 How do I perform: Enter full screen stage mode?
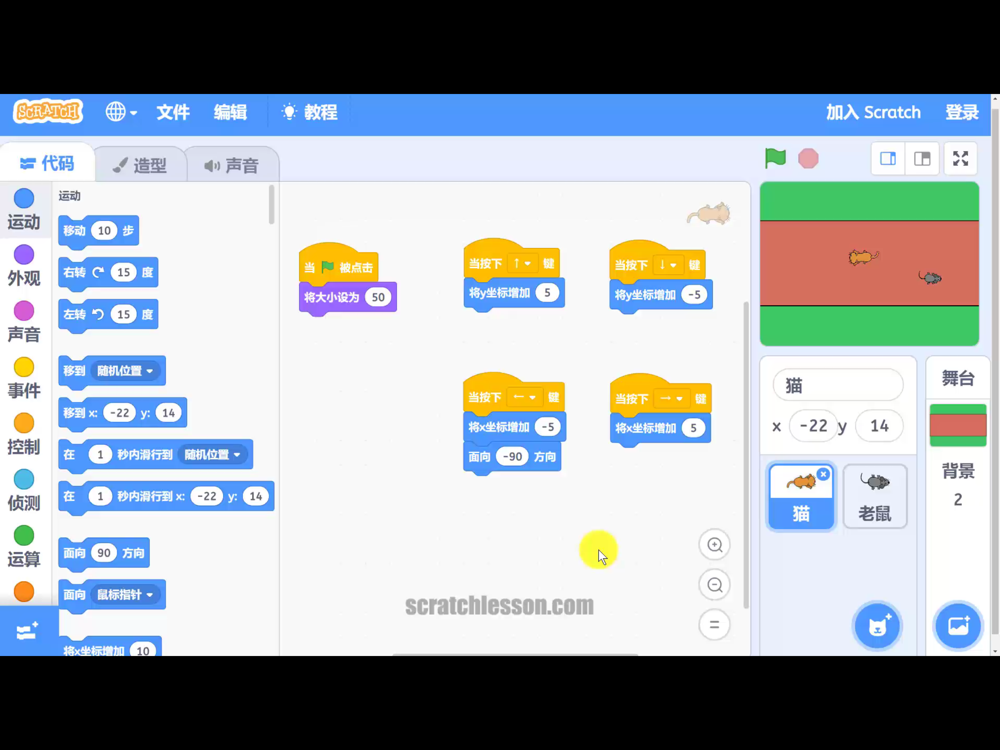click(960, 158)
